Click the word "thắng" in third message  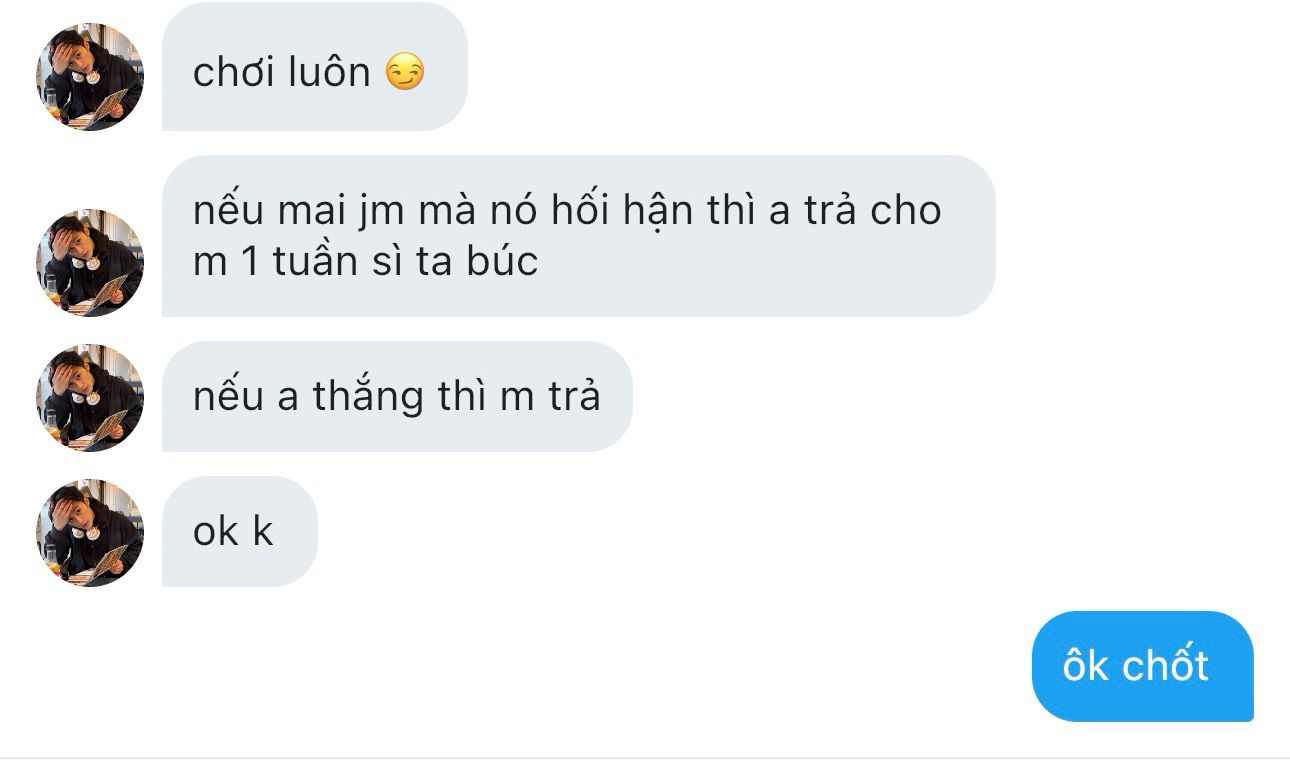[368, 397]
